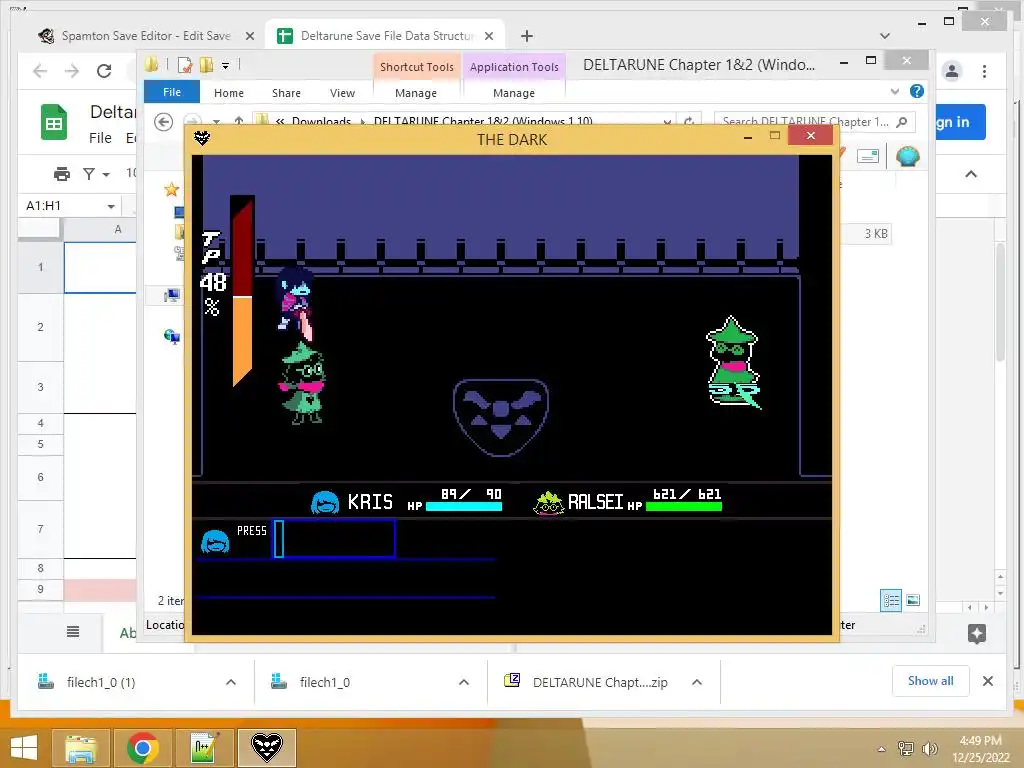The width and height of the screenshot is (1024, 768).
Task: Click the Search DELTARUNE Chapter search box
Action: point(814,121)
